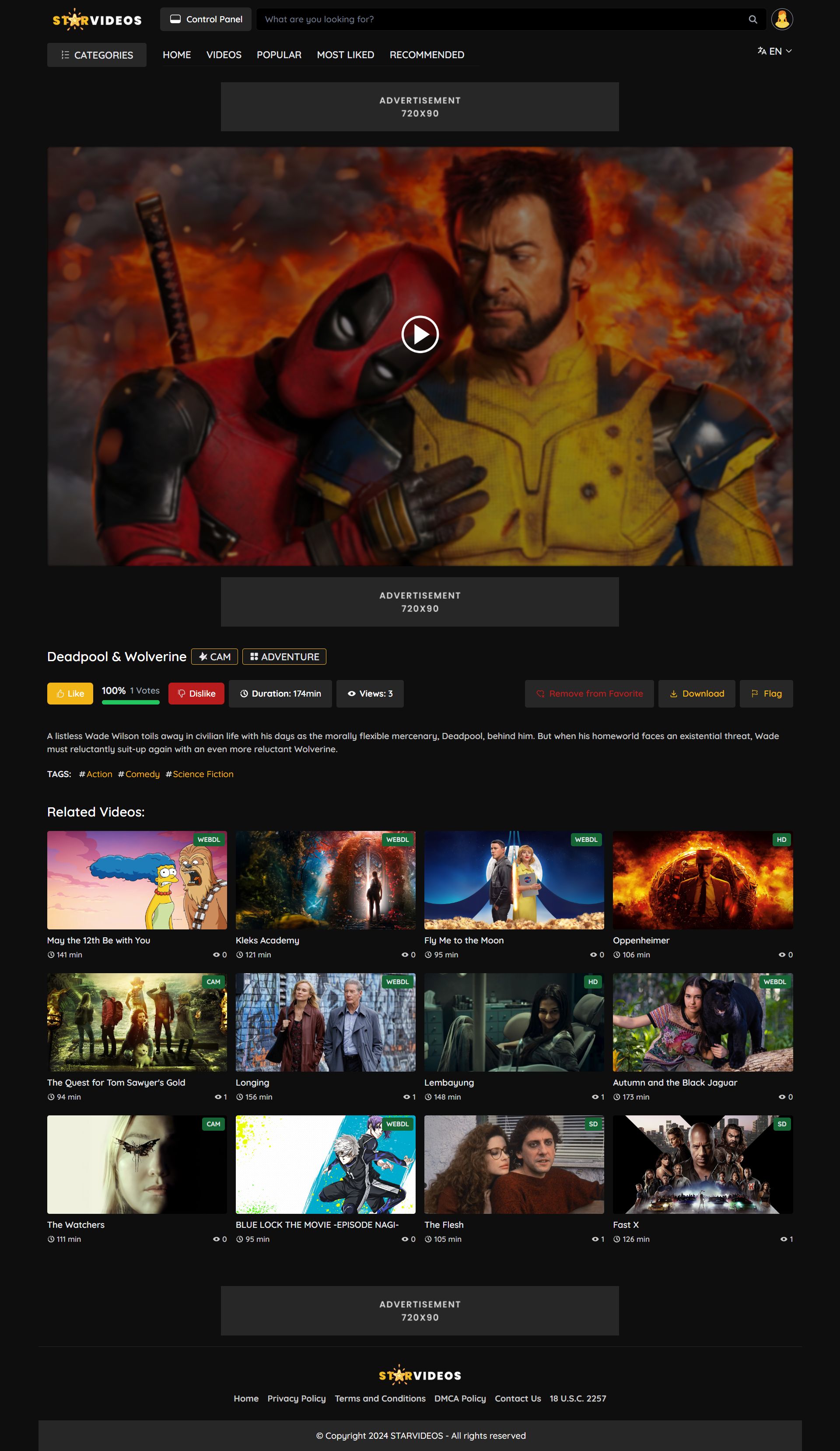Click the green vote percentage bar

pyautogui.click(x=131, y=702)
